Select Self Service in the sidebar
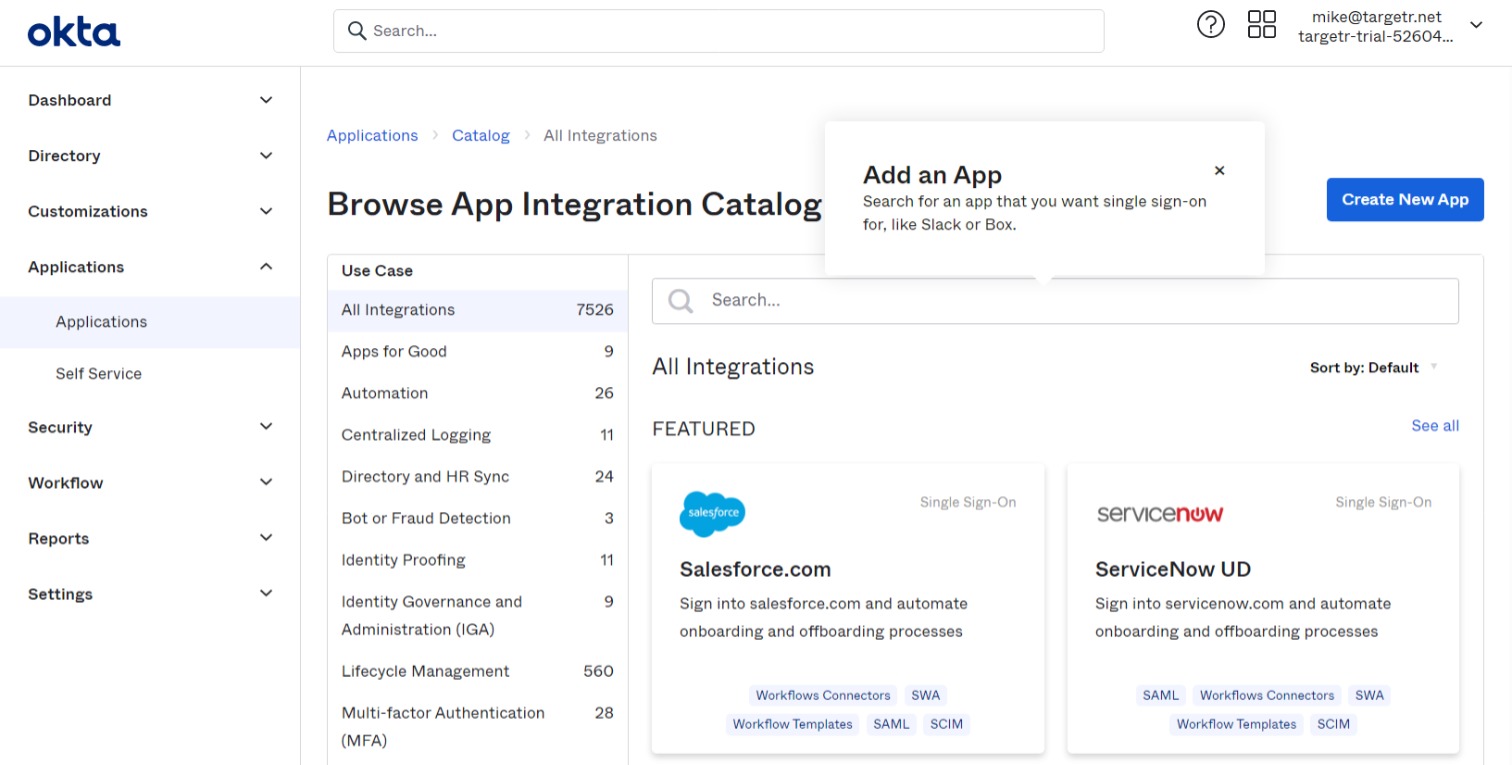Screen dimensions: 1512x765 tap(99, 374)
